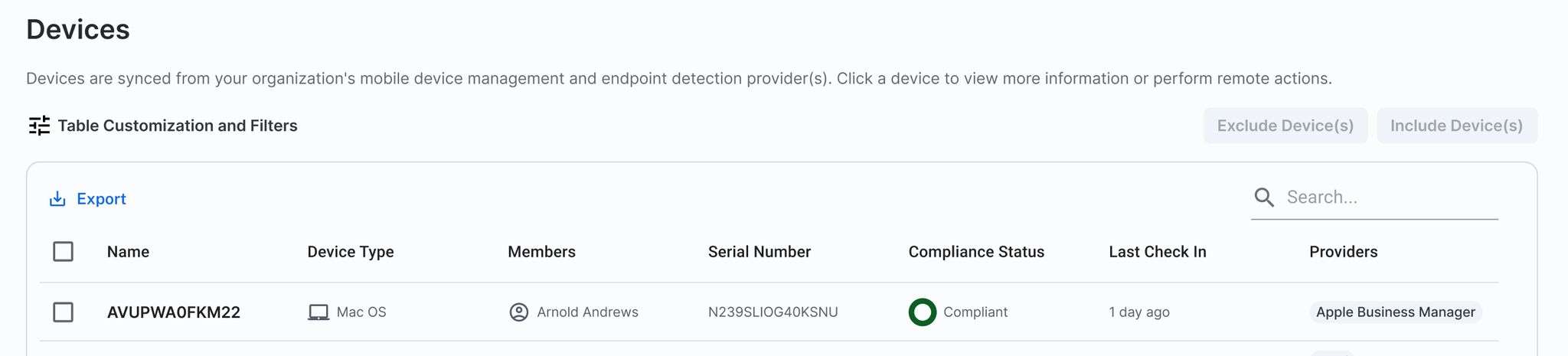1568x356 pixels.
Task: Sort by the Last Check In column
Action: [1157, 252]
